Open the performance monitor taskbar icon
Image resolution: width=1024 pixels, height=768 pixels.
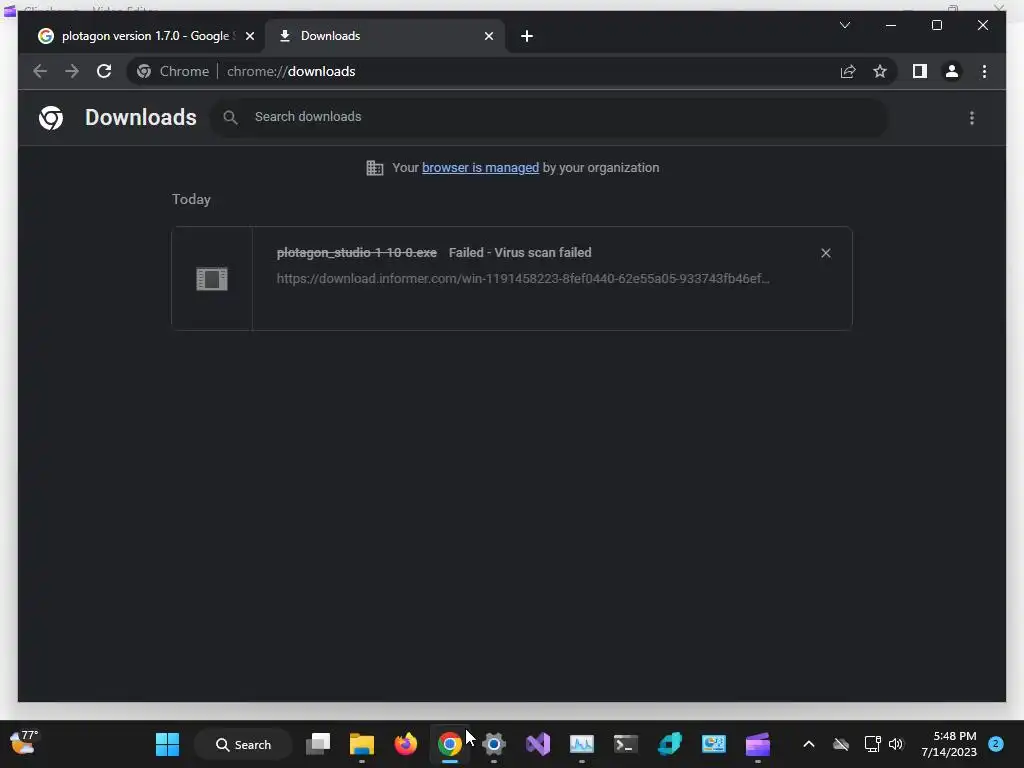tap(582, 744)
